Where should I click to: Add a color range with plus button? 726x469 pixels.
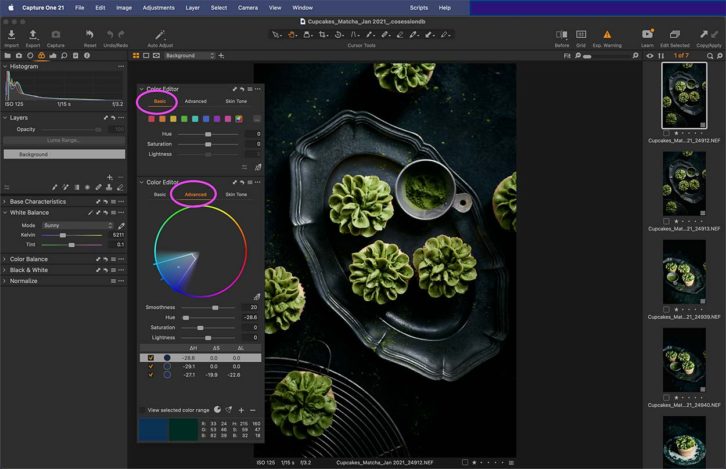241,410
